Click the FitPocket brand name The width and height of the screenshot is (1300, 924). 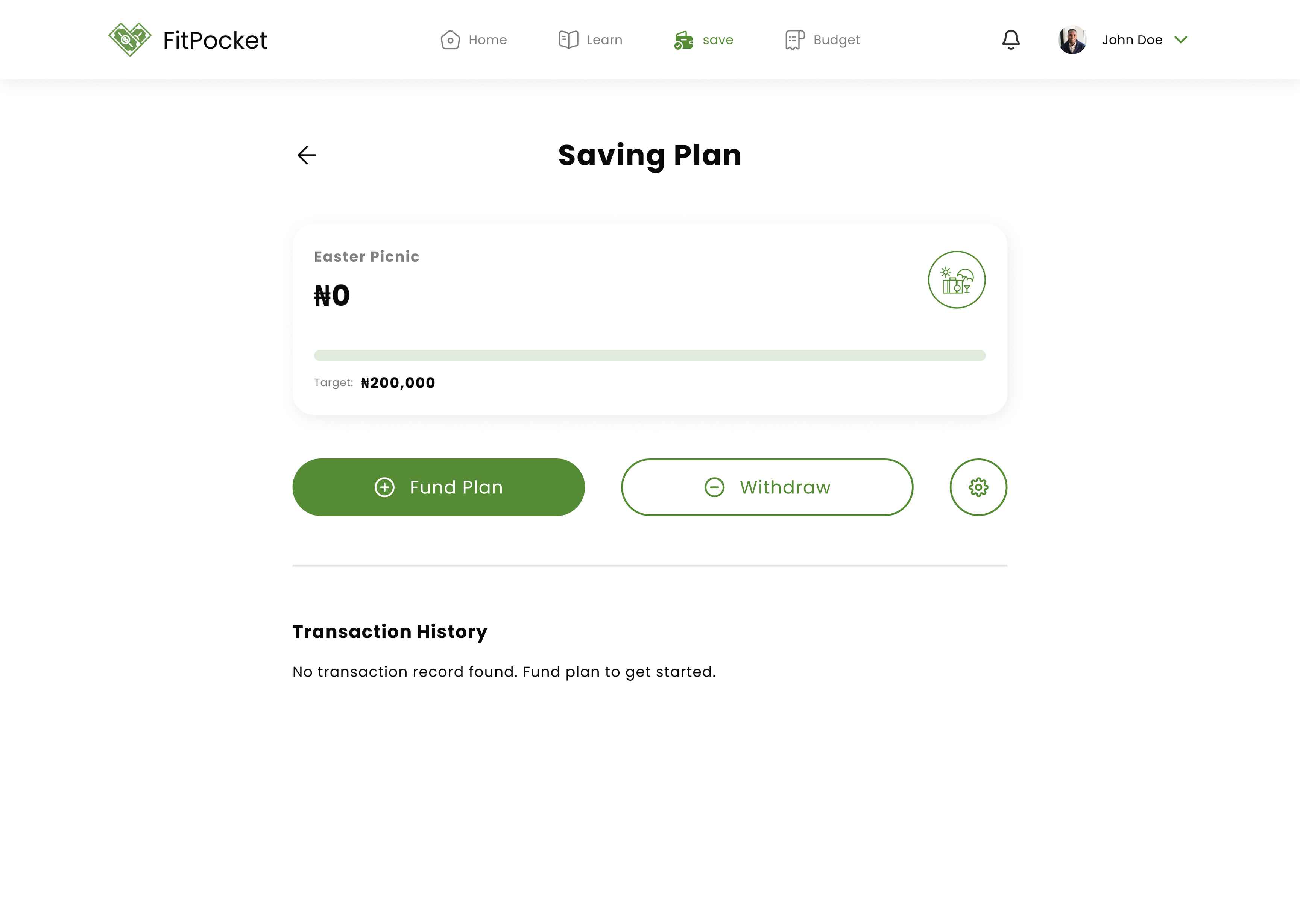click(215, 40)
